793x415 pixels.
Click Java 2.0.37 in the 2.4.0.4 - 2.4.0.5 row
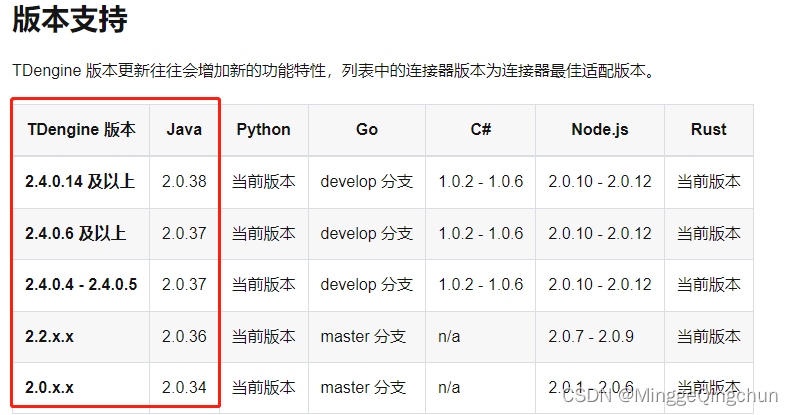184,285
